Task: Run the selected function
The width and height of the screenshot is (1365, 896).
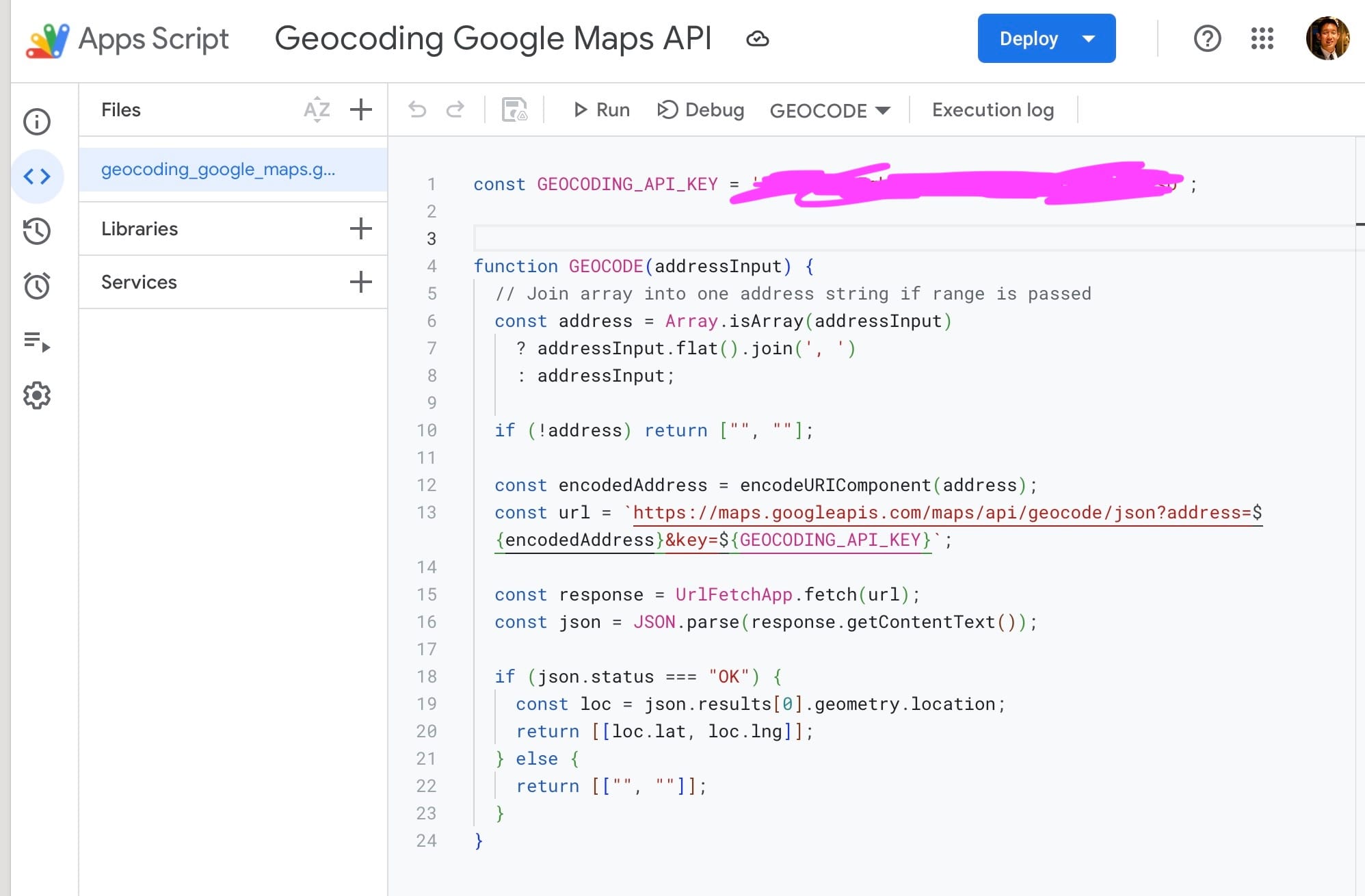Action: click(601, 109)
